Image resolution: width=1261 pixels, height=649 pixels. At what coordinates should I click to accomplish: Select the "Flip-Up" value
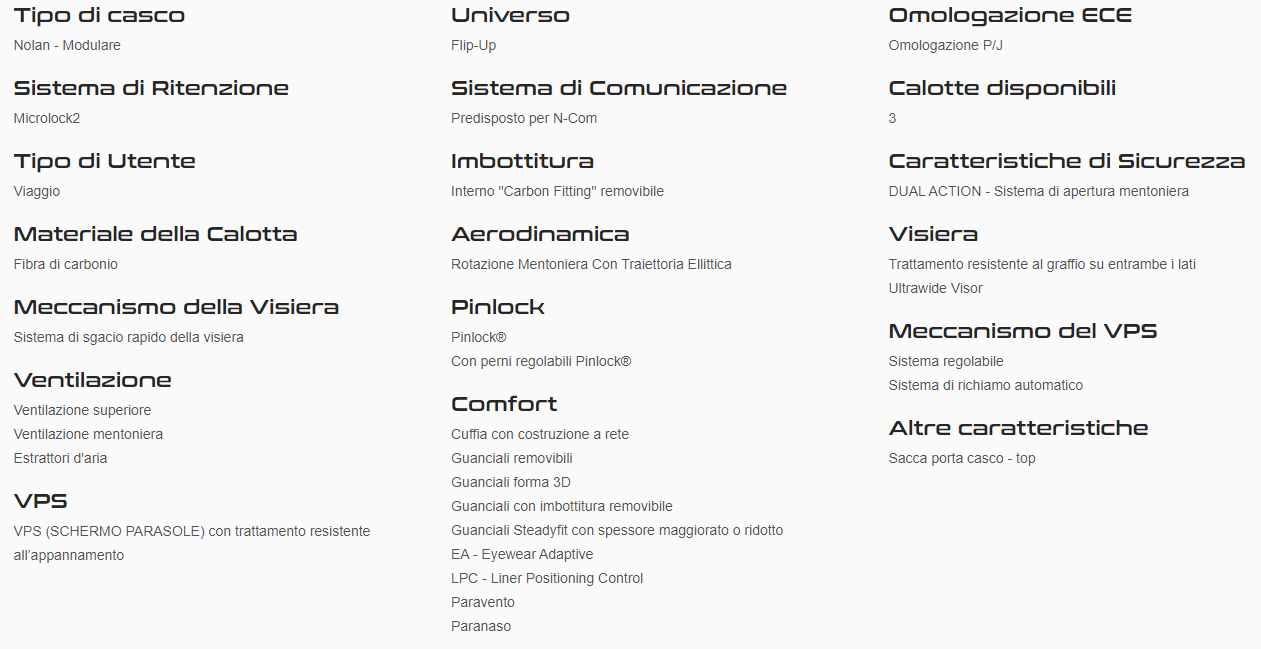pos(474,45)
